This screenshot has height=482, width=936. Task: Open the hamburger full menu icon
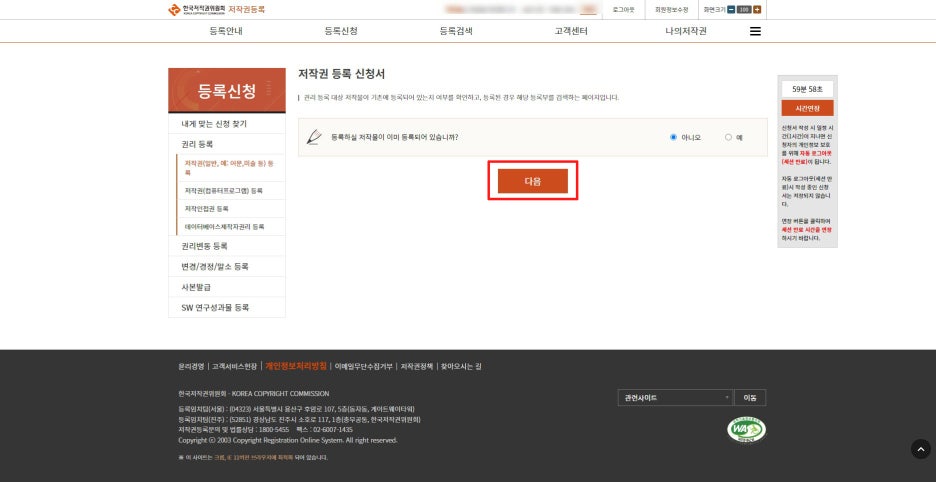coord(755,32)
